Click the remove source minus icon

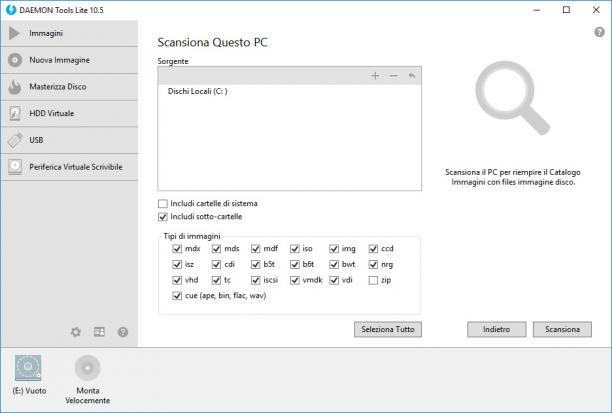[x=393, y=76]
